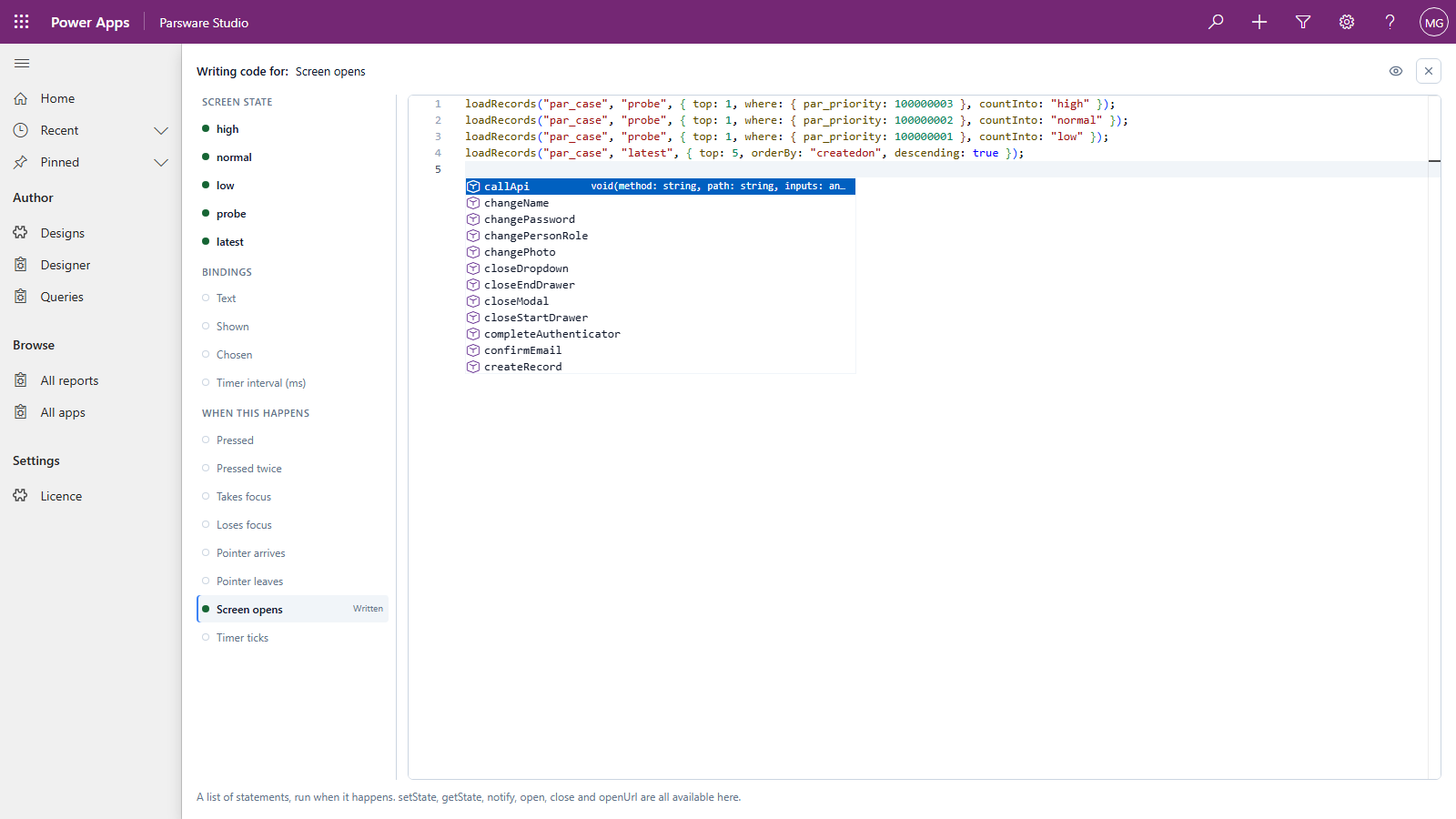Choose changePassword autocomplete suggestion
The height and width of the screenshot is (819, 1456).
pyautogui.click(x=661, y=219)
